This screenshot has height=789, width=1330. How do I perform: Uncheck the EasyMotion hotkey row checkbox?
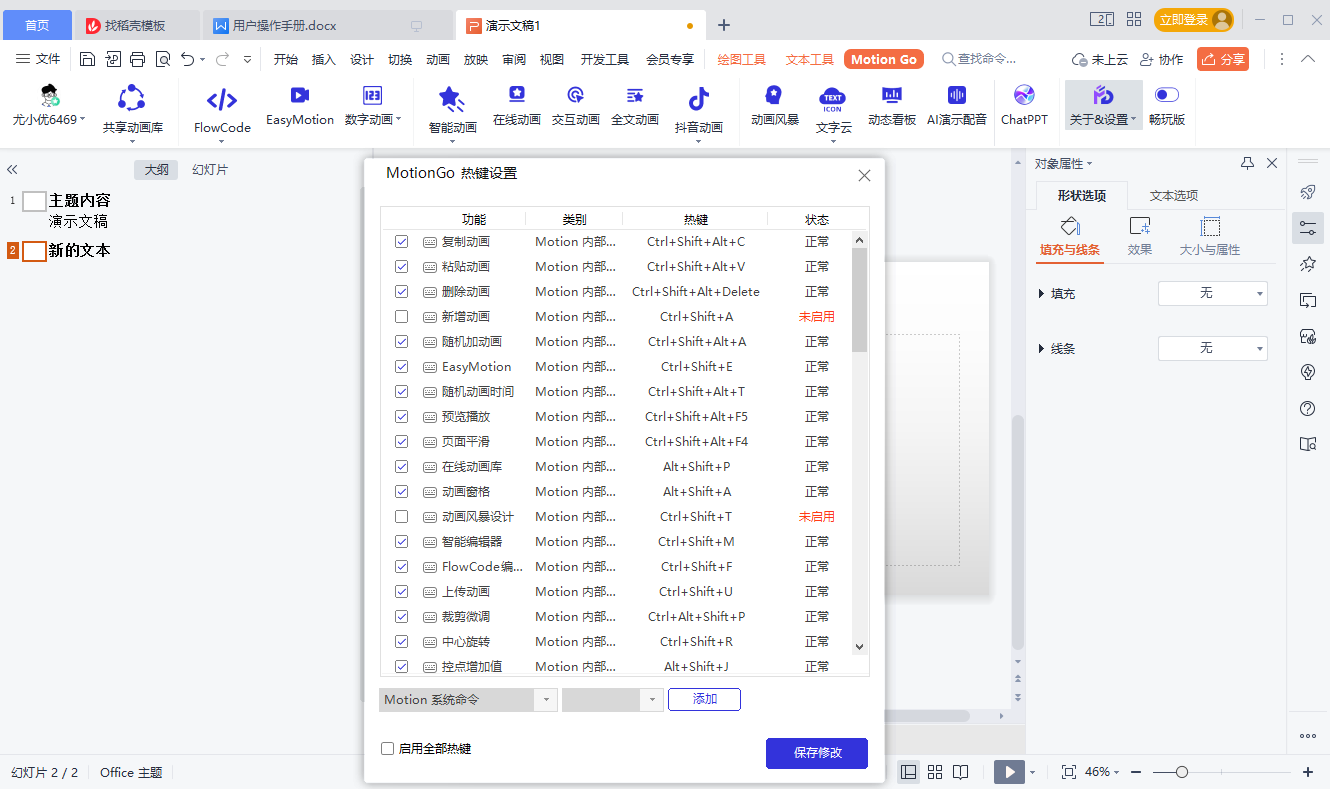401,367
